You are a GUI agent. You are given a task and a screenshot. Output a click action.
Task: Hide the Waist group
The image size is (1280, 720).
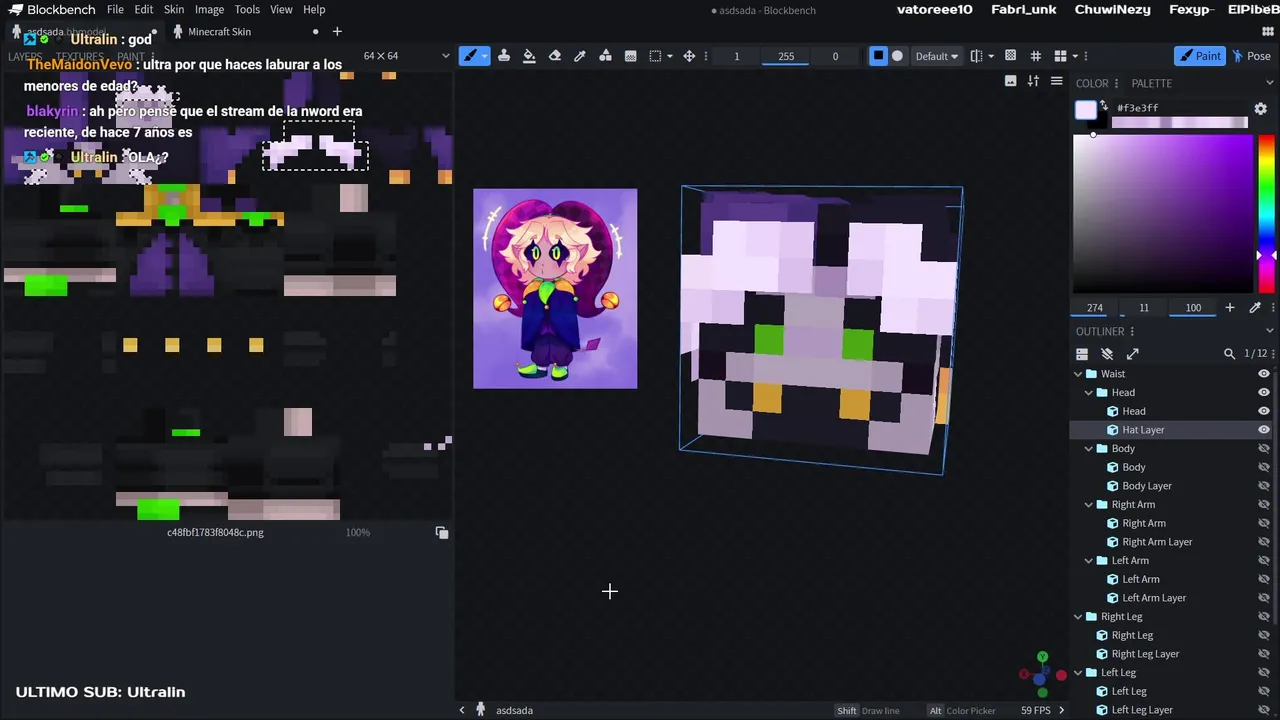tap(1264, 374)
